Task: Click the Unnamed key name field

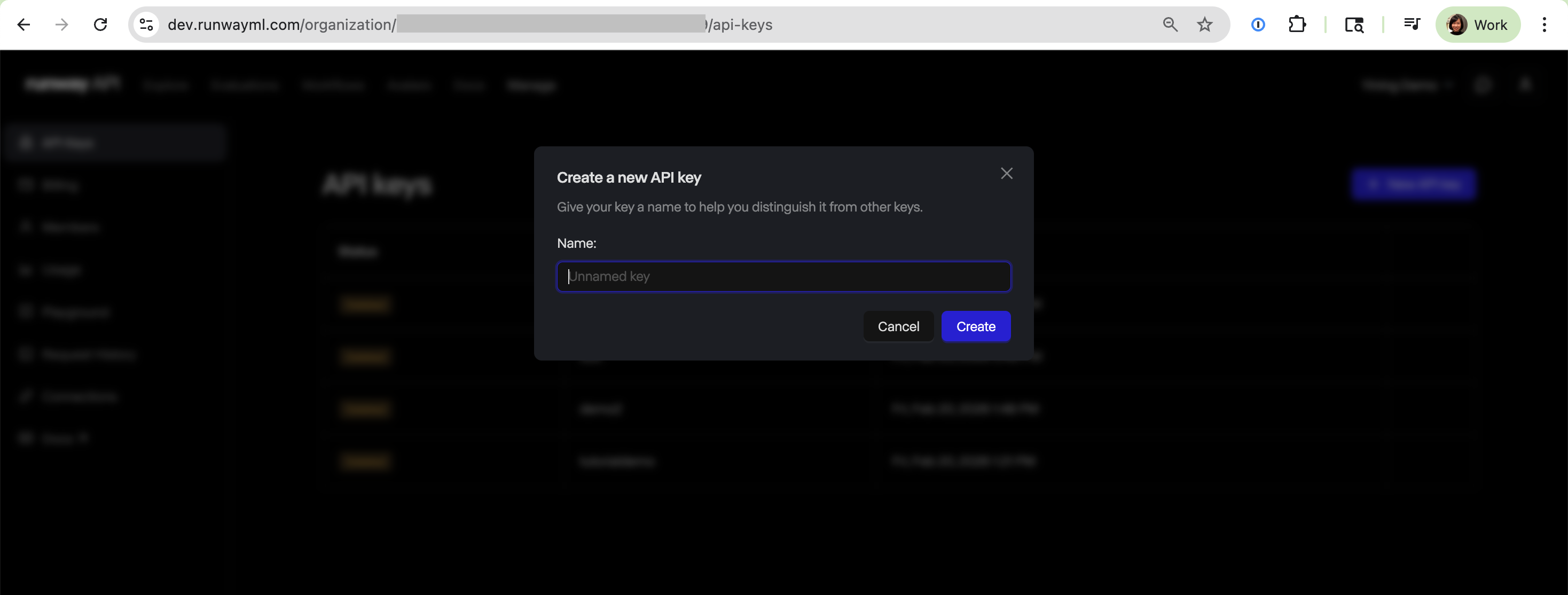Action: tap(783, 277)
